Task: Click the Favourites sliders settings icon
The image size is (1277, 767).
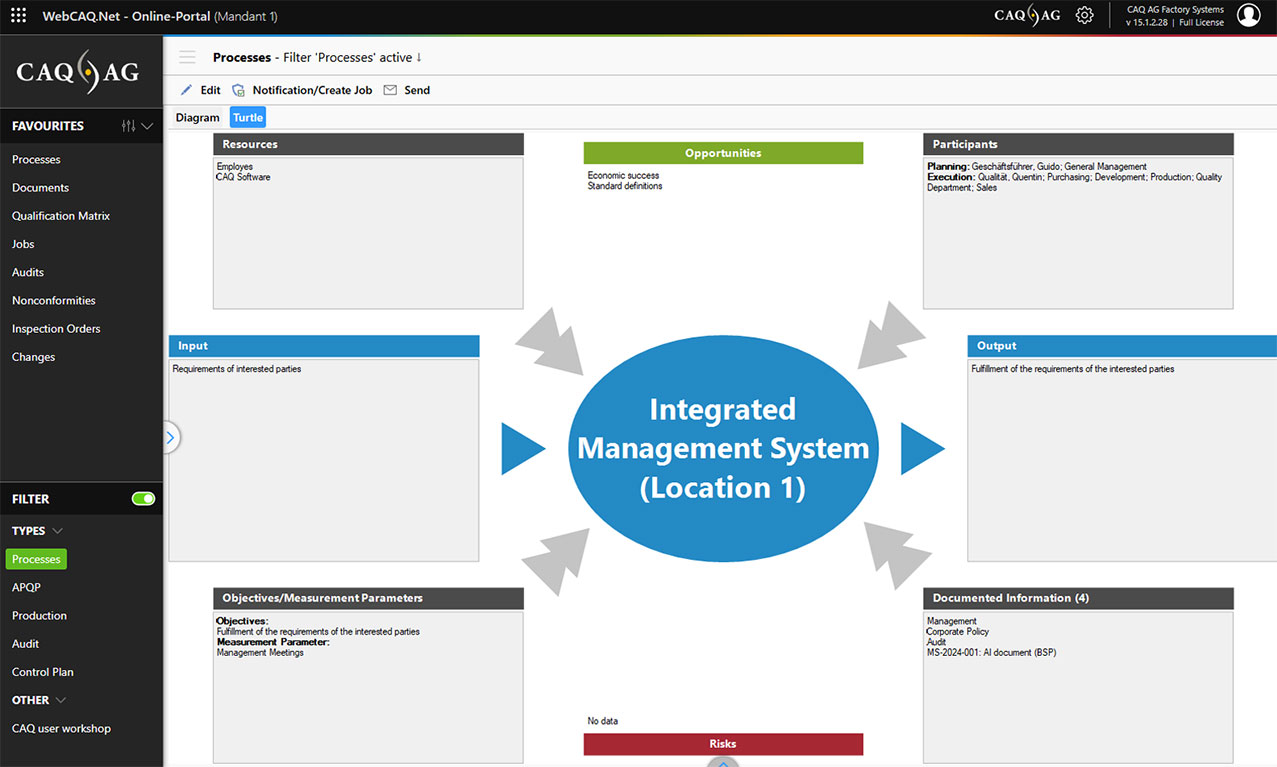Action: 128,126
